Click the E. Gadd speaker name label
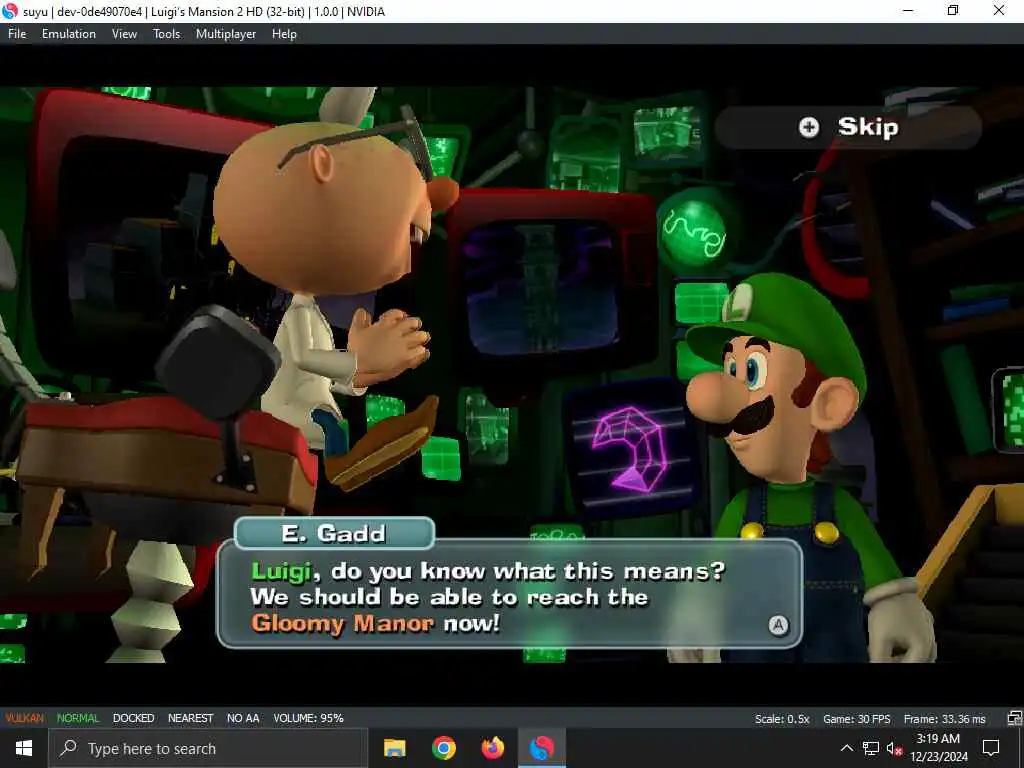 coord(334,534)
